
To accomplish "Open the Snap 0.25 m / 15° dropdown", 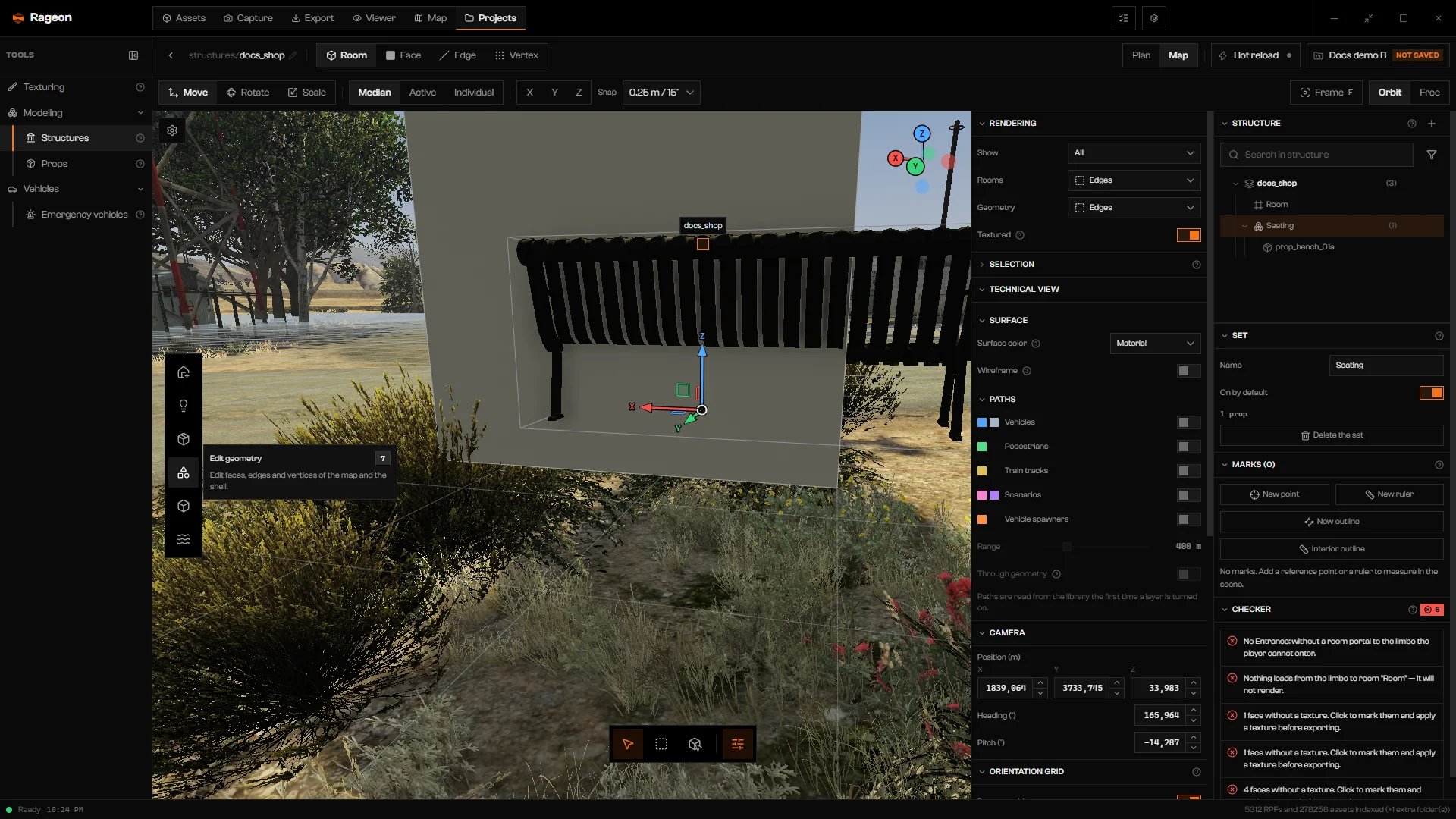I will tap(661, 93).
